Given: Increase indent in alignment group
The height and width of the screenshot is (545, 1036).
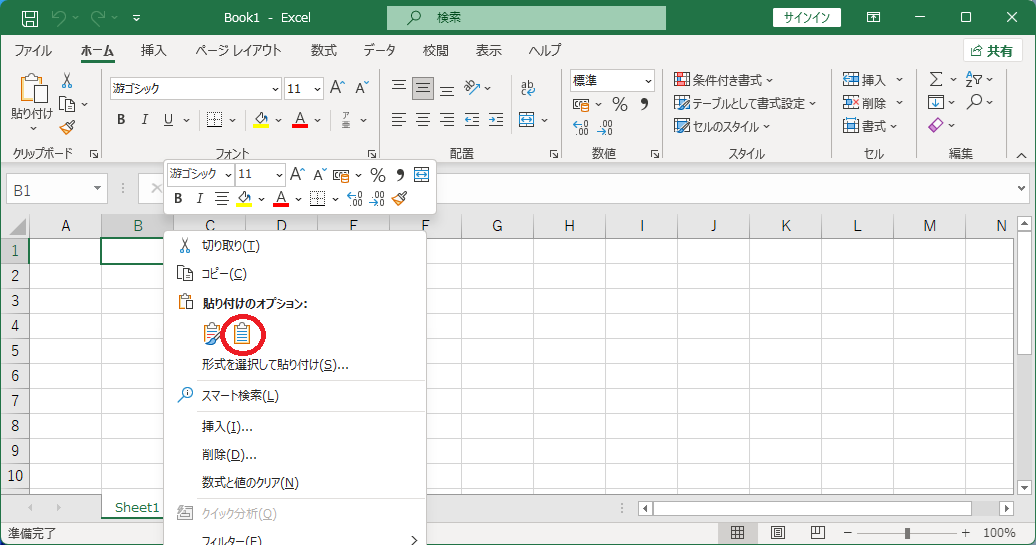Looking at the screenshot, I should pos(496,120).
